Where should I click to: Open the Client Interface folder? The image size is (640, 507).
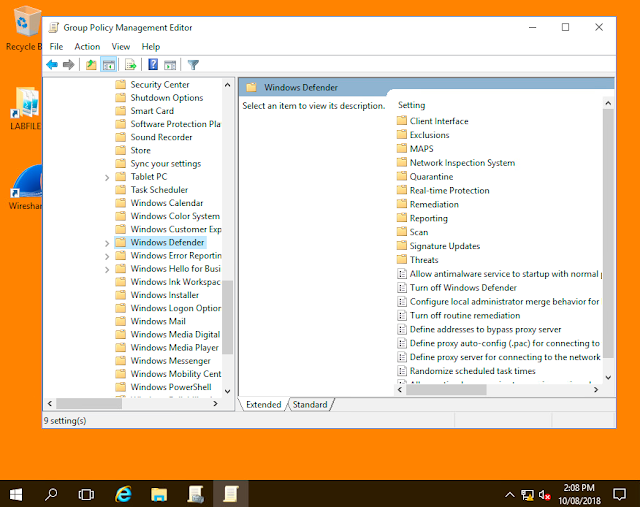tap(439, 121)
